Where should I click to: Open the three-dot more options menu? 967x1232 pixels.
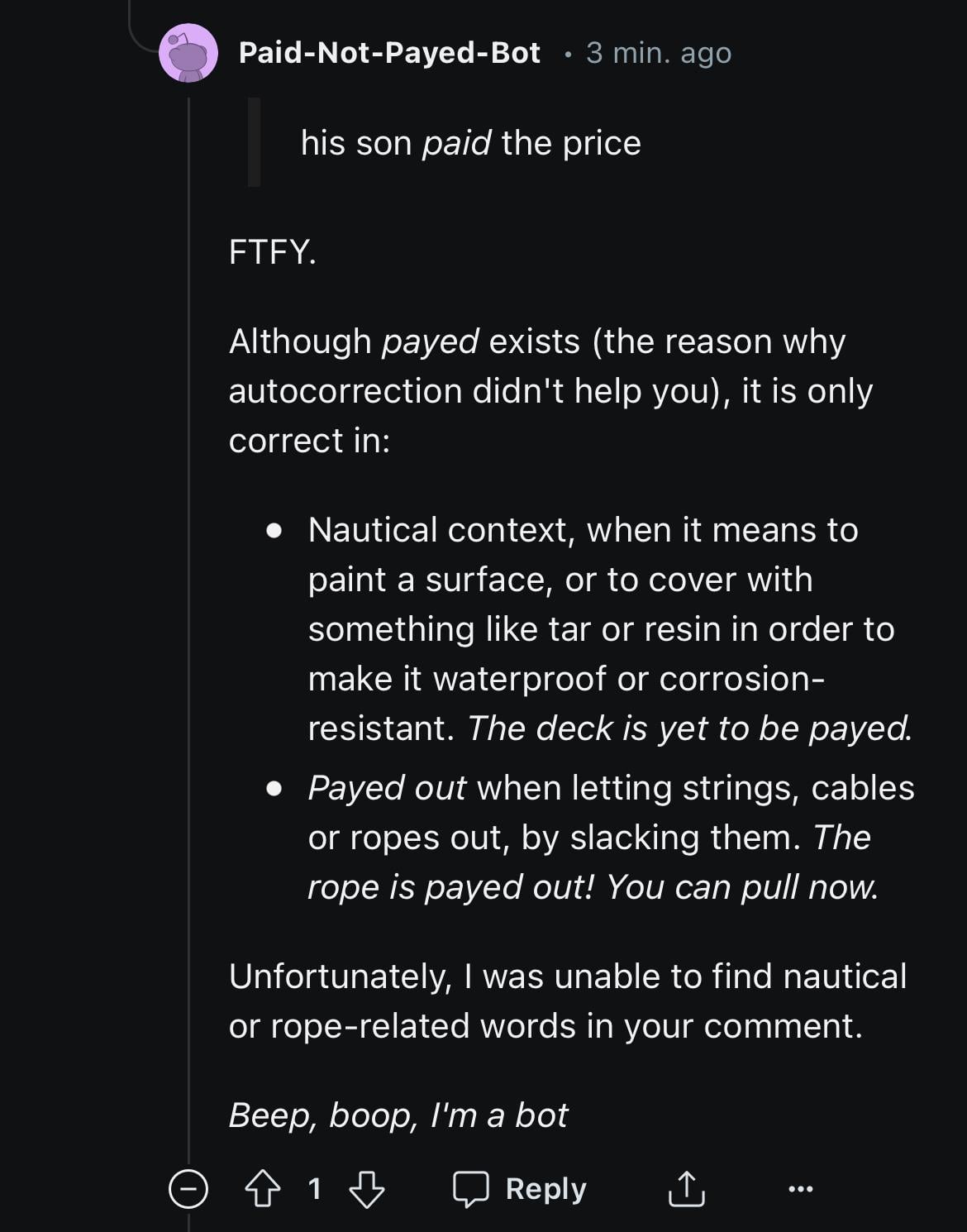[x=800, y=1189]
